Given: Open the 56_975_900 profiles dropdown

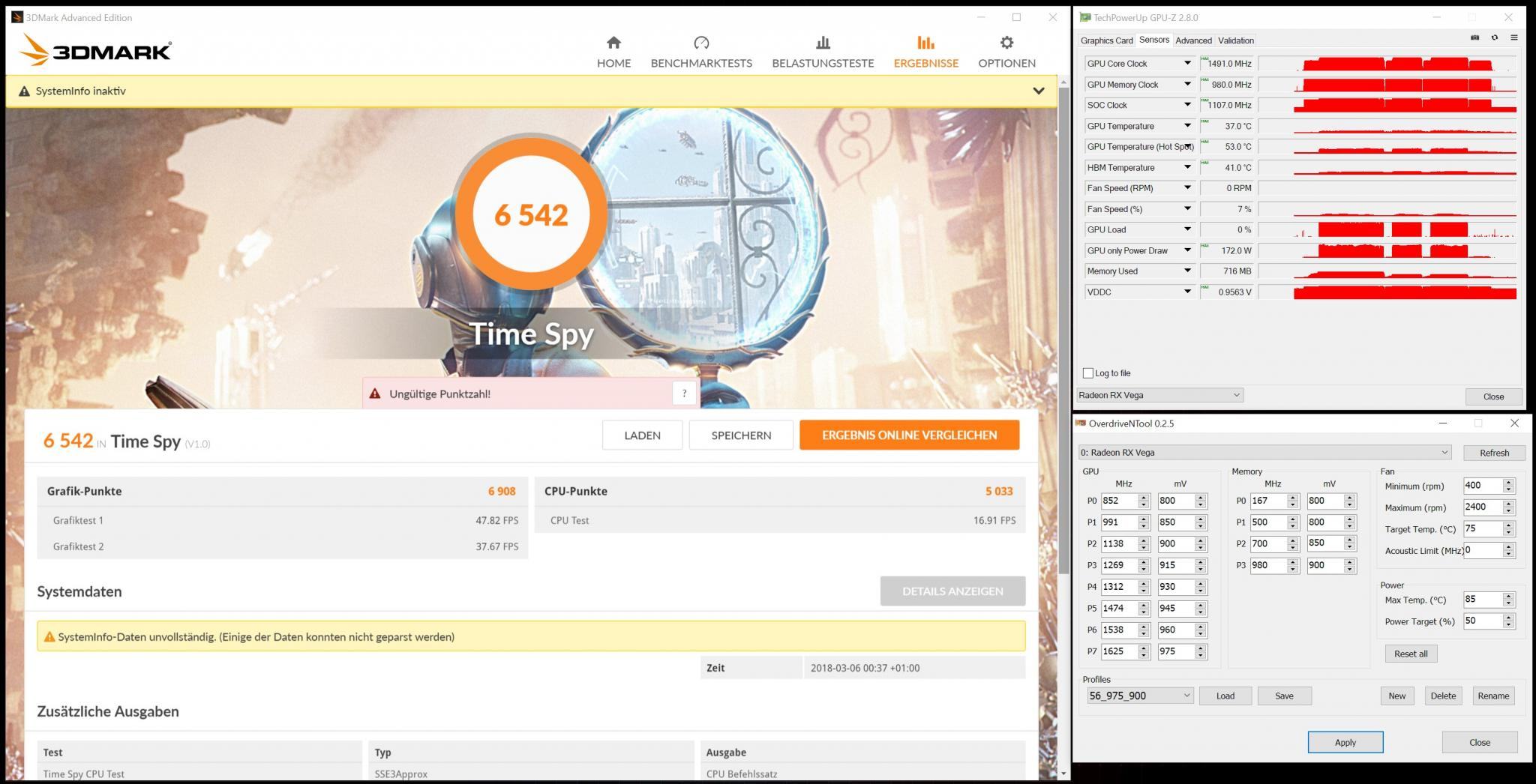Looking at the screenshot, I should (1139, 696).
